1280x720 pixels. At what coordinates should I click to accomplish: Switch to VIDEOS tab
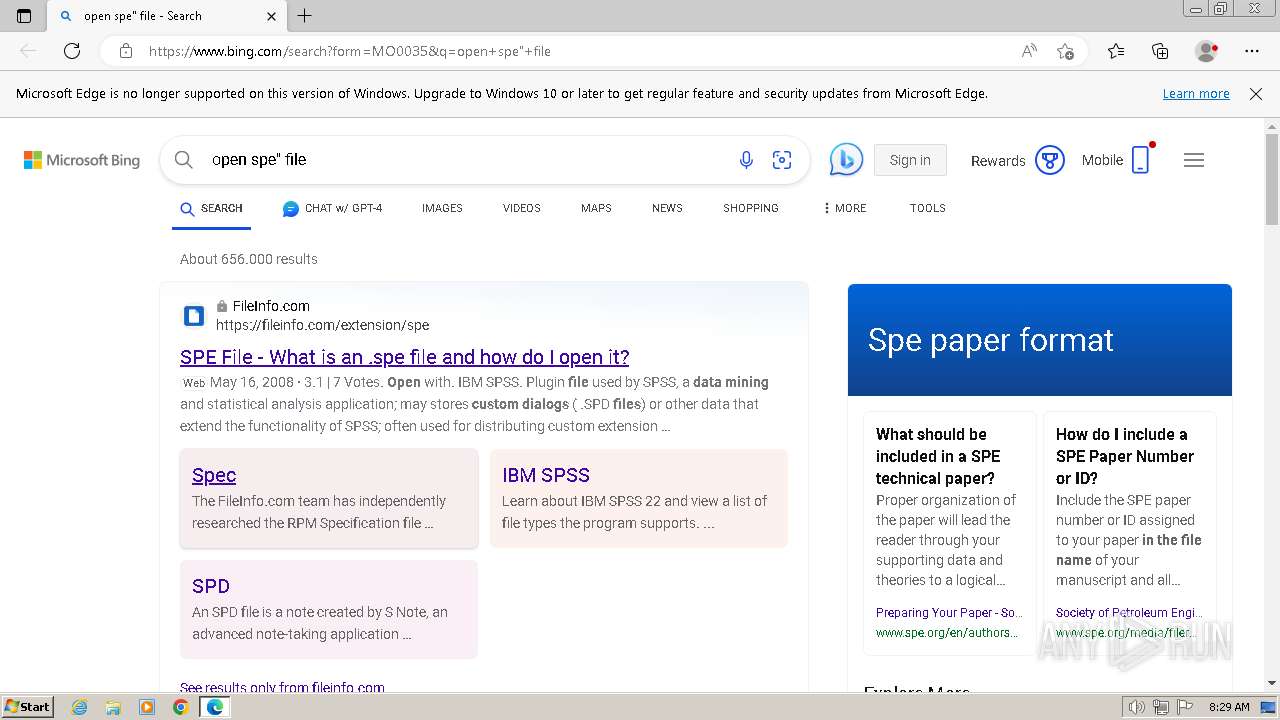[521, 208]
